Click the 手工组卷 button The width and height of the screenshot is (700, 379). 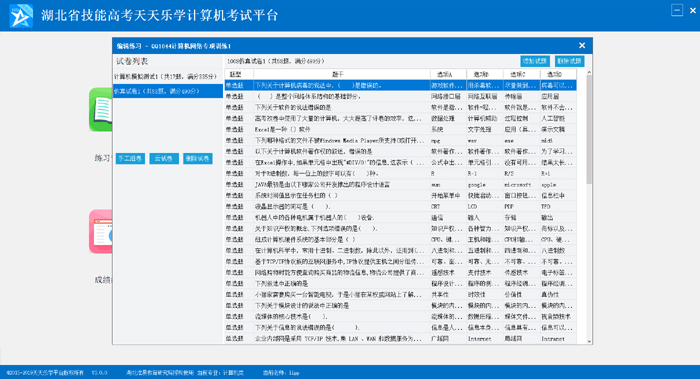130,158
